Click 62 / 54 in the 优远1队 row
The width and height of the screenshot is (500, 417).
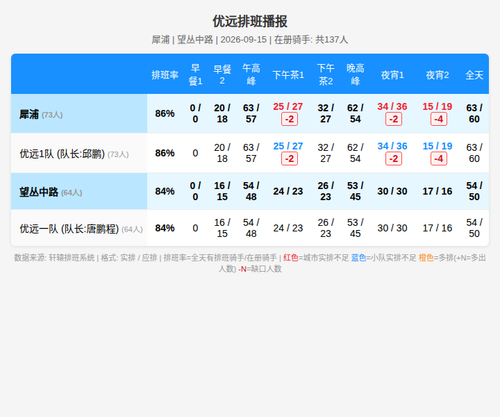(x=355, y=153)
